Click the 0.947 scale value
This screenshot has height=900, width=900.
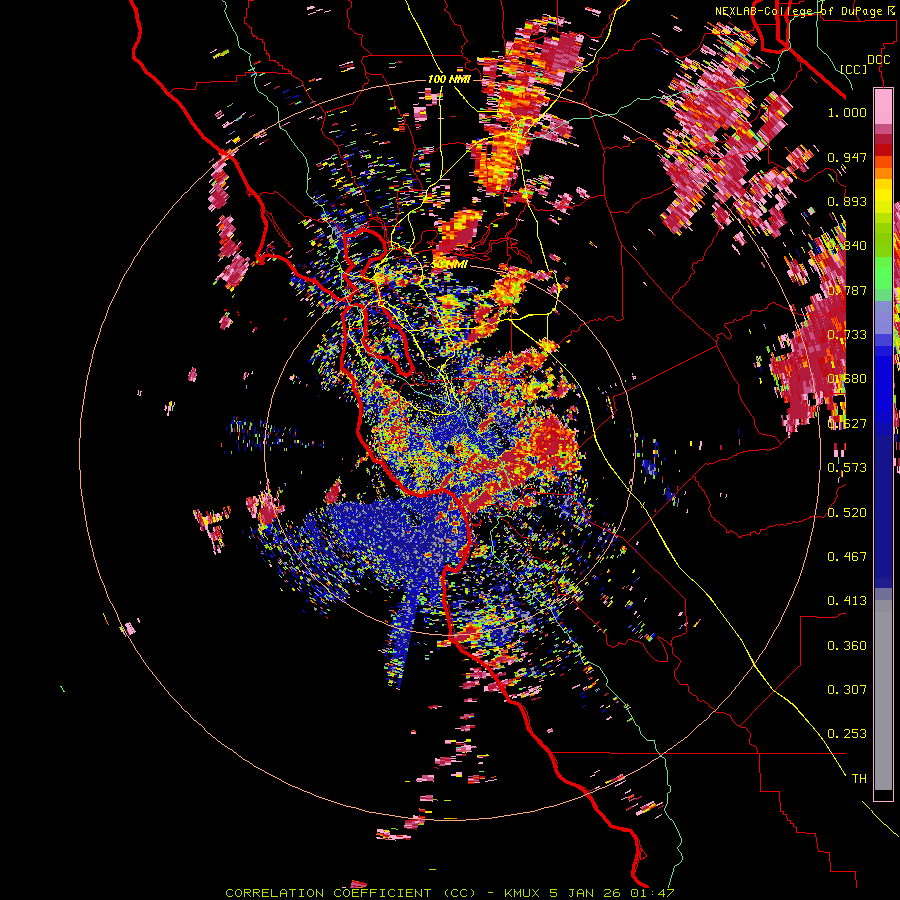pos(847,157)
